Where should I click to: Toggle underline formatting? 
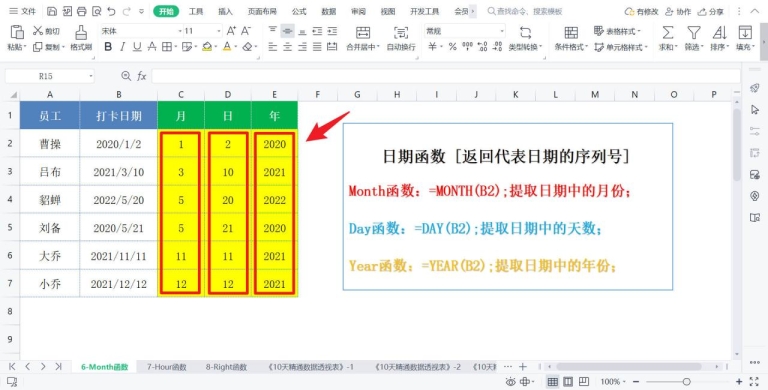(x=137, y=47)
